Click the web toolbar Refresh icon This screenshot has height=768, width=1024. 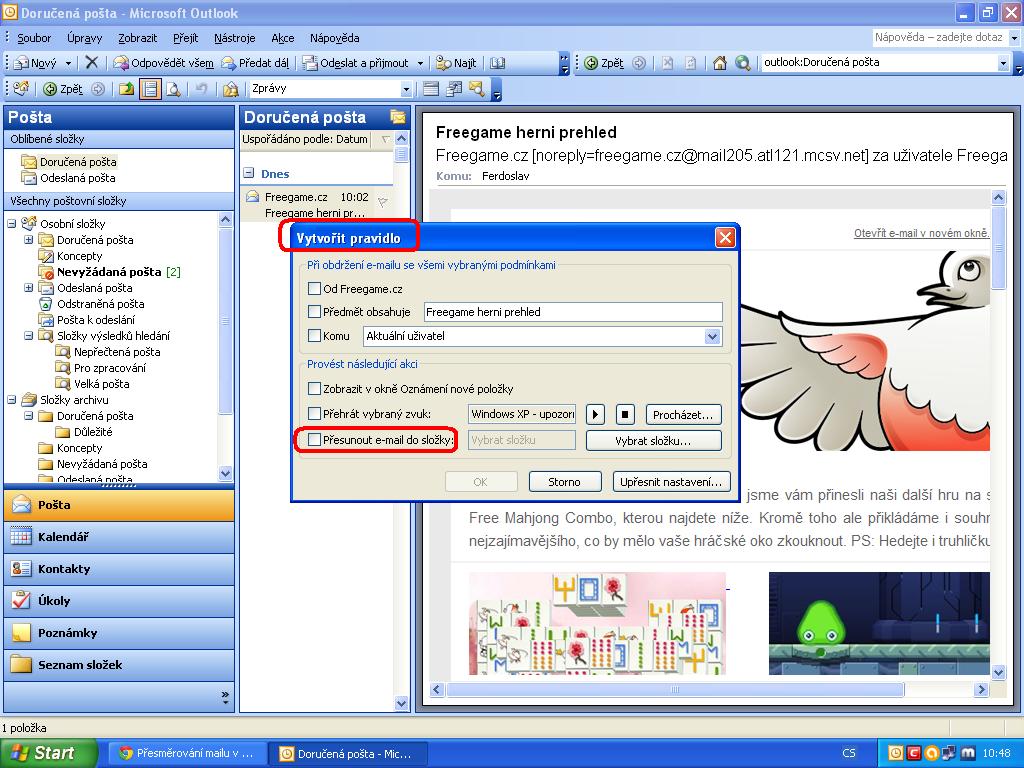coord(690,63)
